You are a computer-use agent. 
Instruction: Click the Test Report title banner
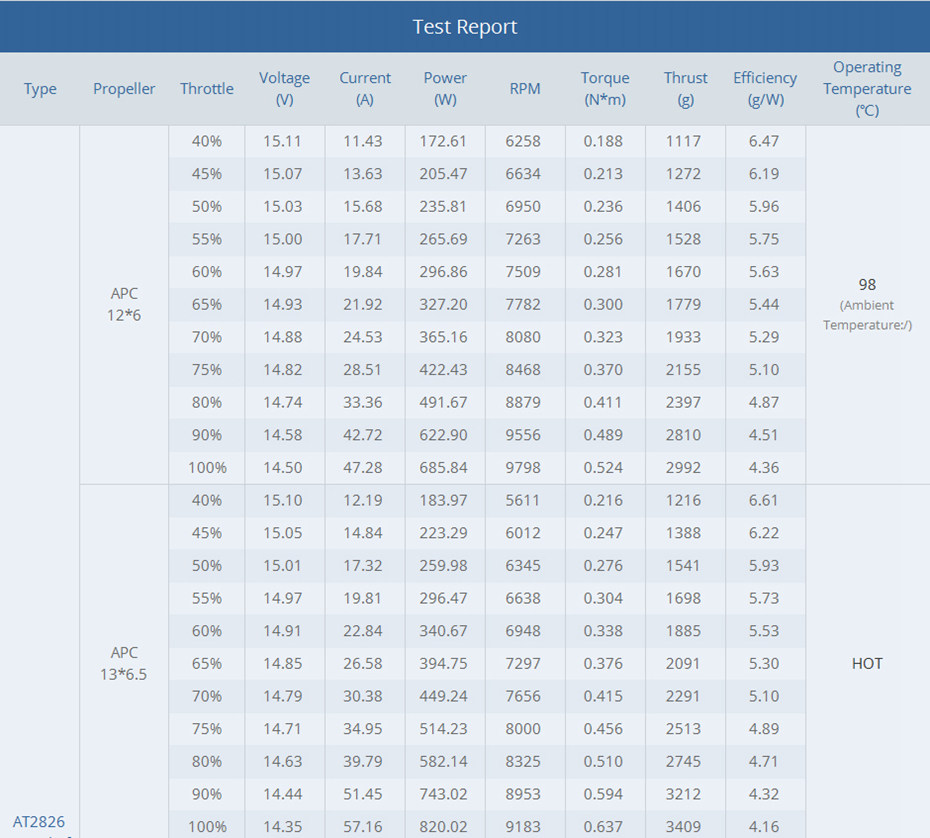465,27
